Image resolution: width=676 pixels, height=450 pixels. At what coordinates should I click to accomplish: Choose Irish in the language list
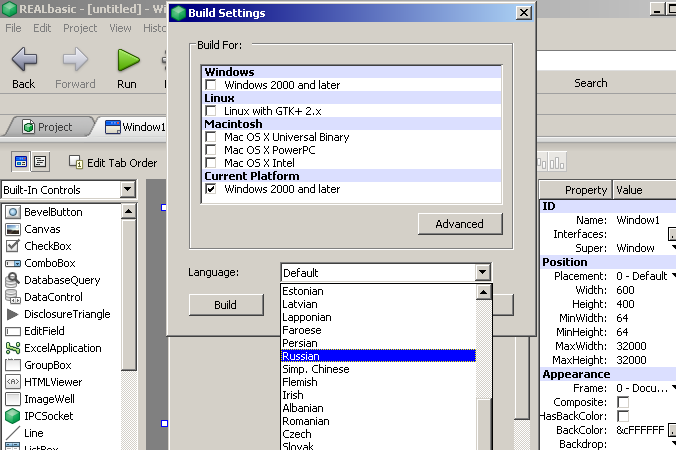click(x=378, y=395)
